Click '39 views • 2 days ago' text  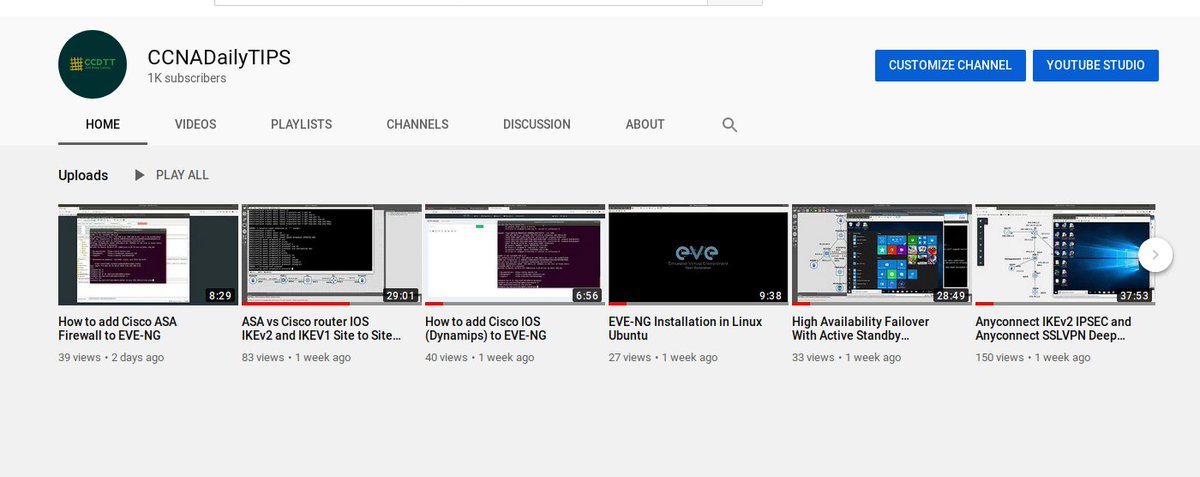coord(112,357)
